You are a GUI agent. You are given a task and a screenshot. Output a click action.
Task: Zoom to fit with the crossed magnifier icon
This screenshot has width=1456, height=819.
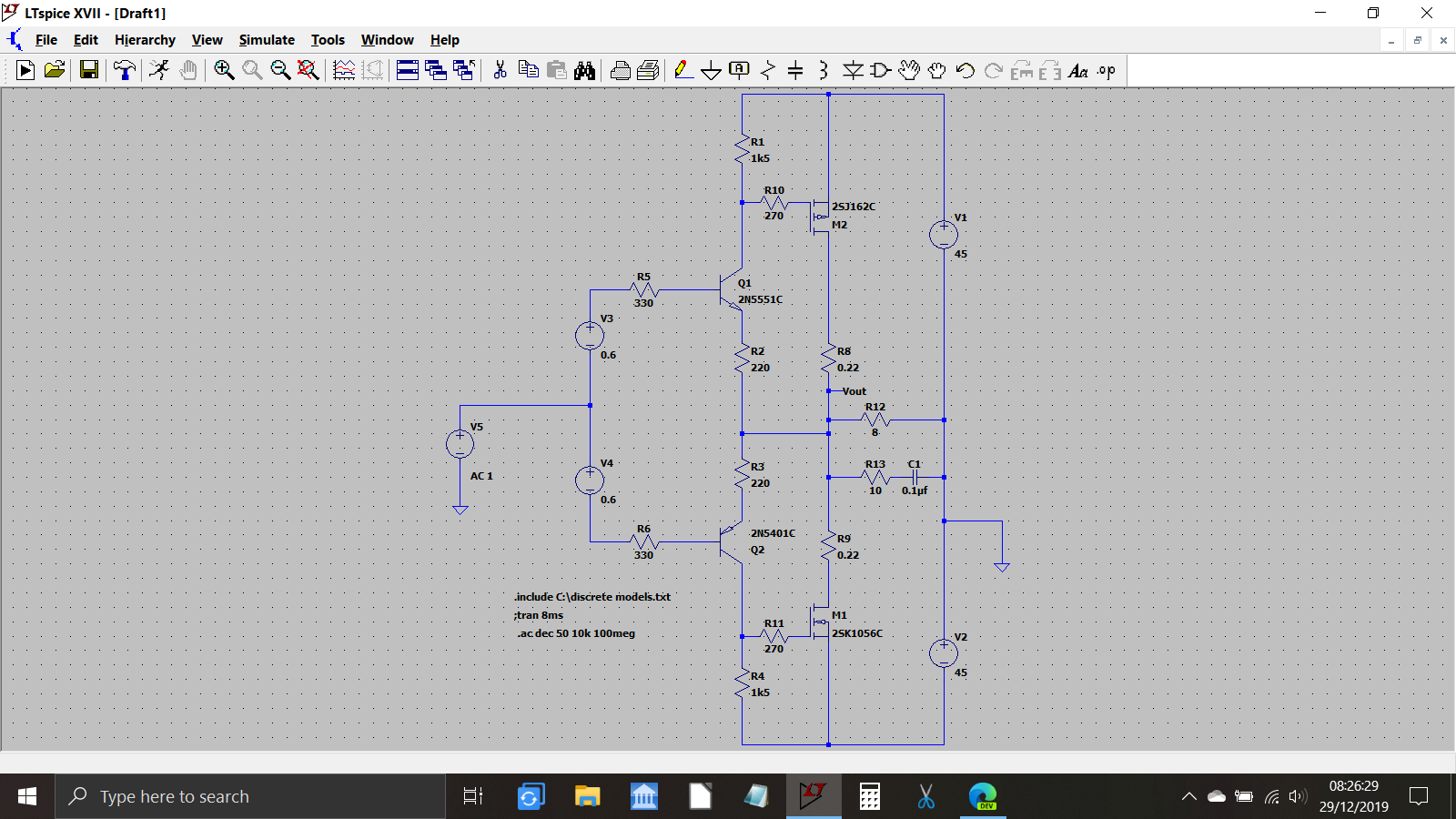308,70
